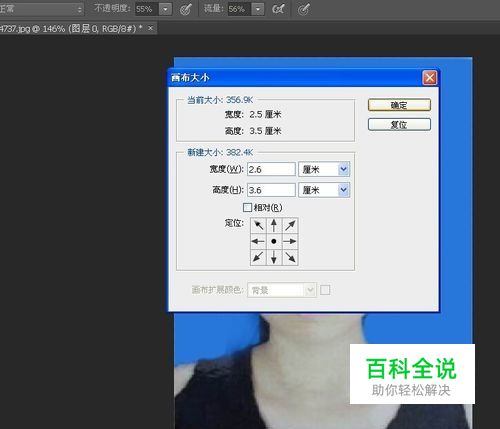Set anchor to top-right arrow

click(x=290, y=226)
